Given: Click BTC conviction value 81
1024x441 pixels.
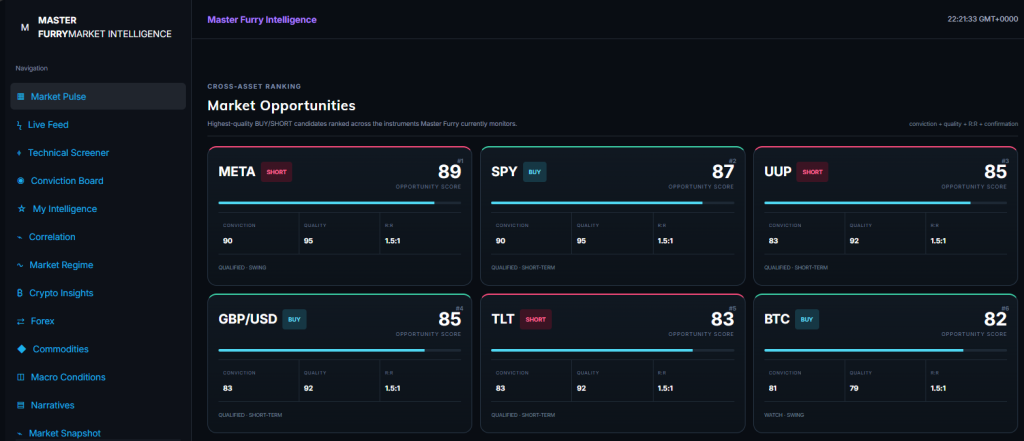Looking at the screenshot, I should (x=773, y=388).
